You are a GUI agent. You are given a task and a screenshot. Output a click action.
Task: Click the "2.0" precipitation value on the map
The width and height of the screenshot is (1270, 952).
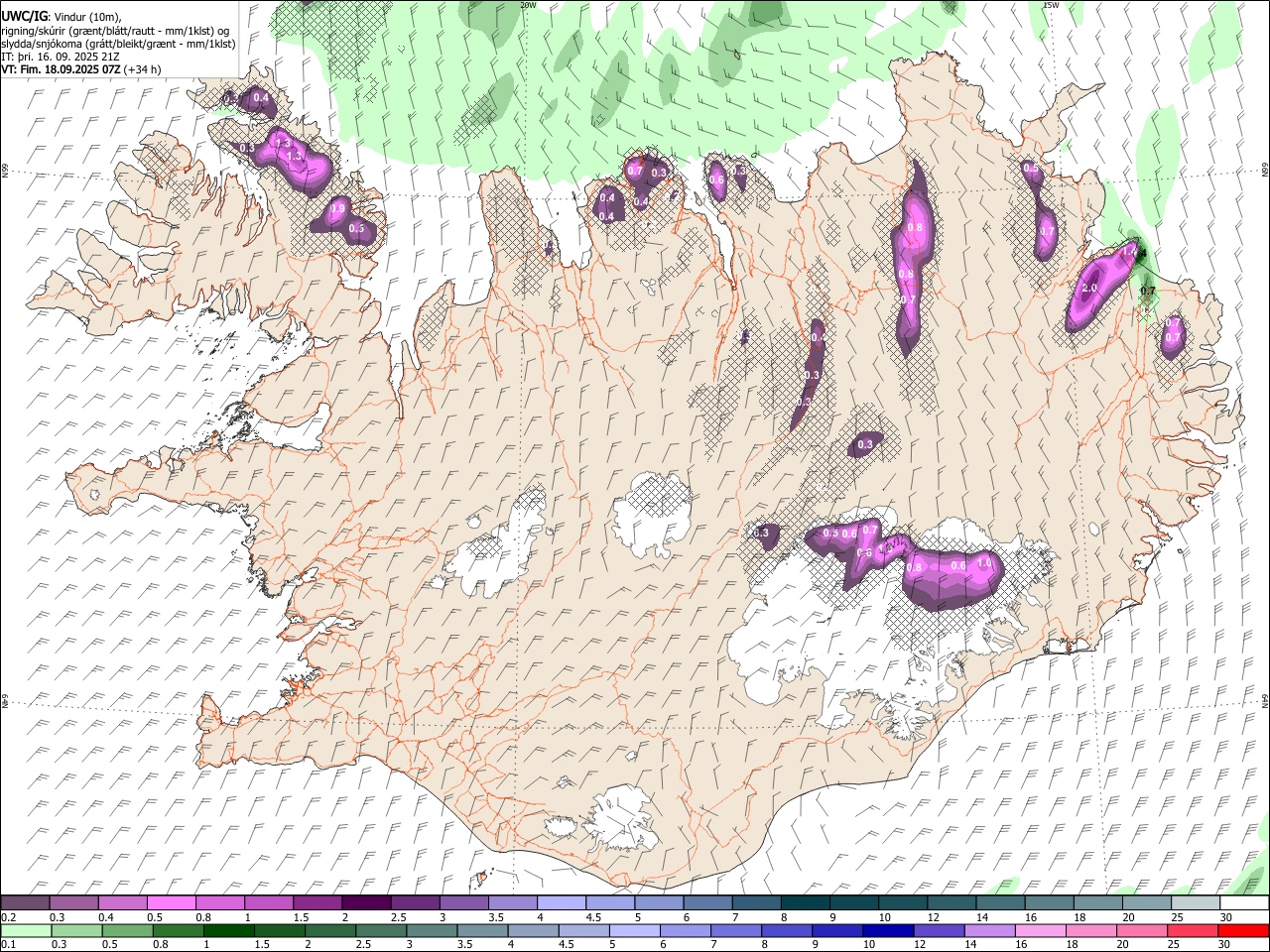click(x=1088, y=289)
